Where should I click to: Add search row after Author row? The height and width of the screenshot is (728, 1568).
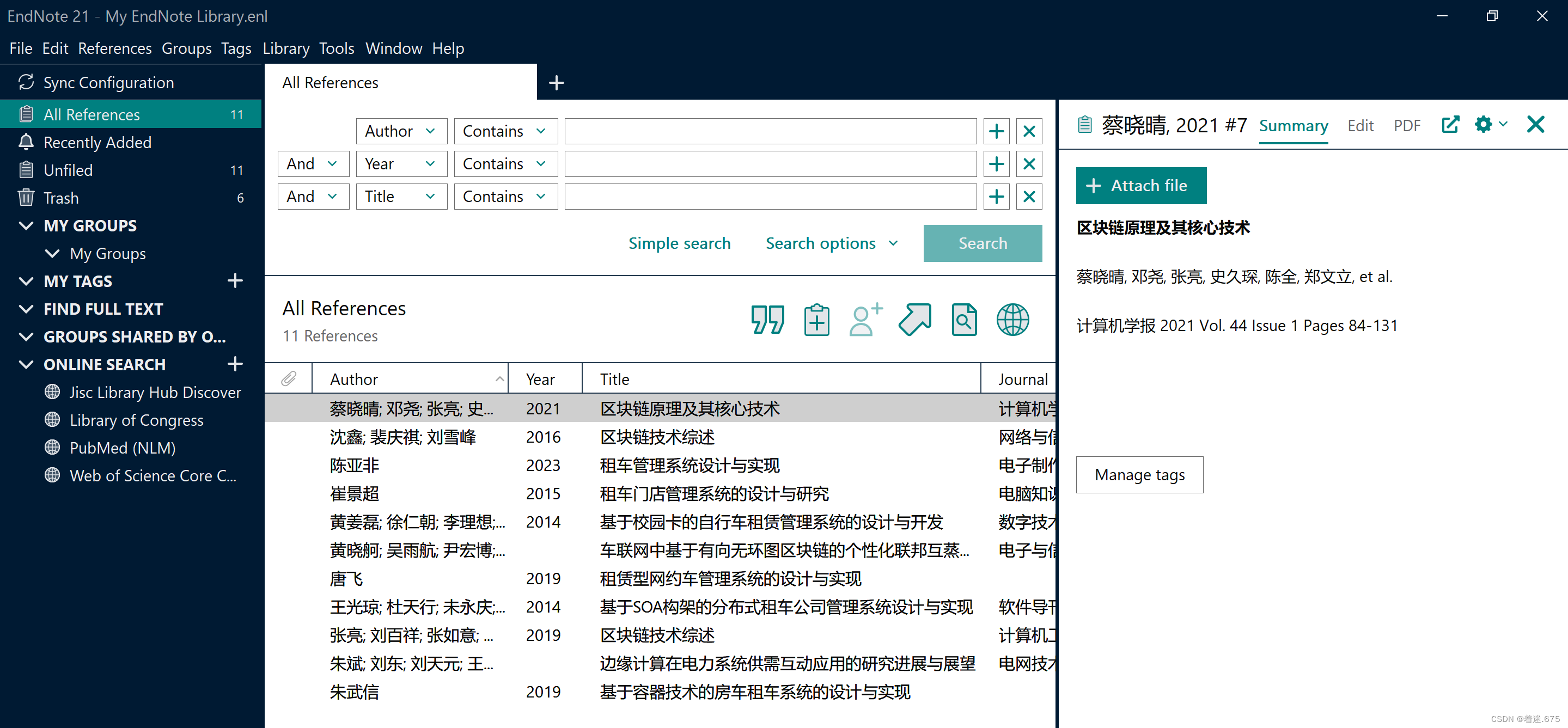click(x=997, y=131)
